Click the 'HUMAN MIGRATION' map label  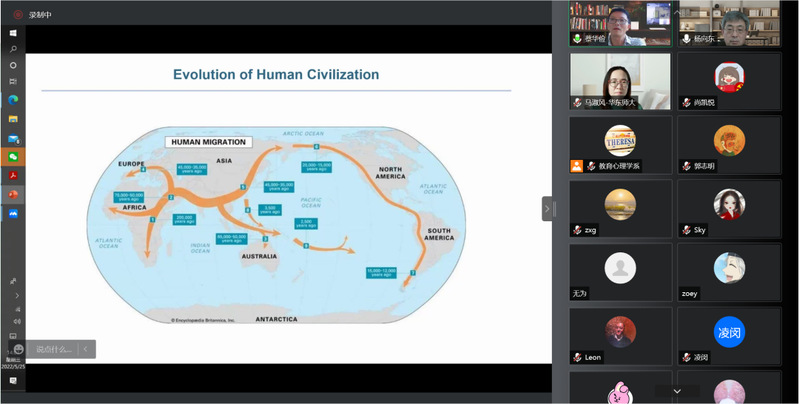208,142
